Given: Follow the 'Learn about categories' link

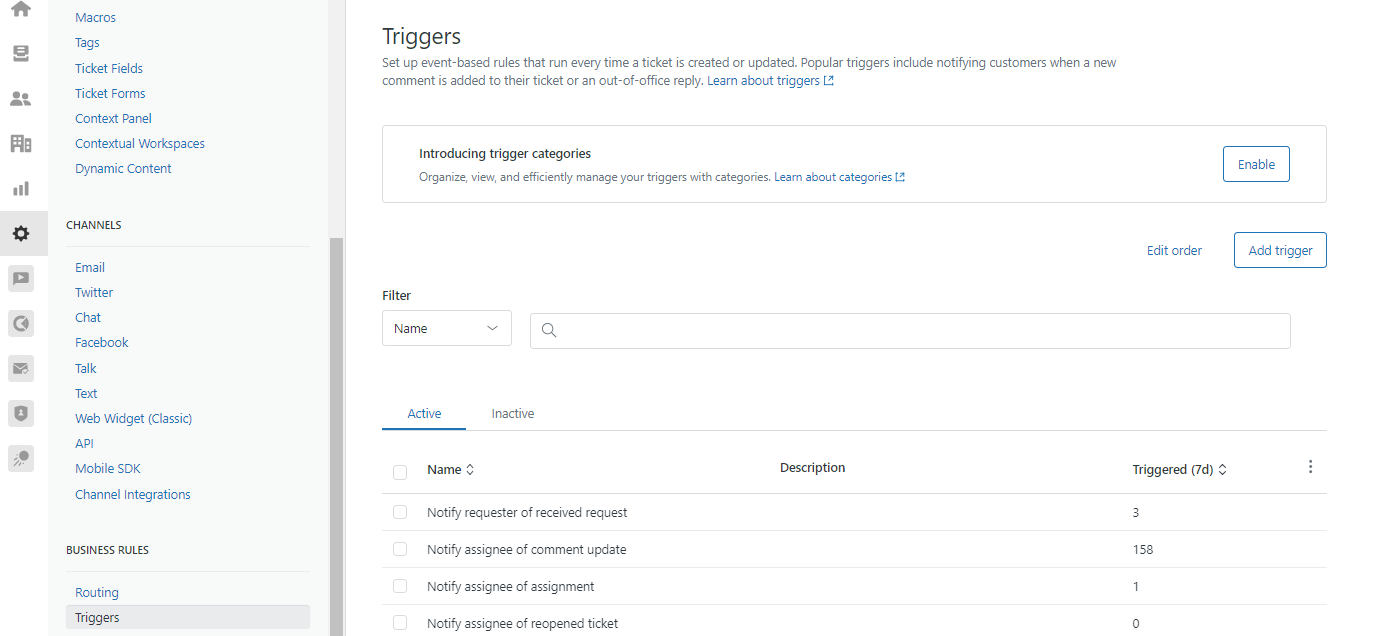Looking at the screenshot, I should click(833, 177).
